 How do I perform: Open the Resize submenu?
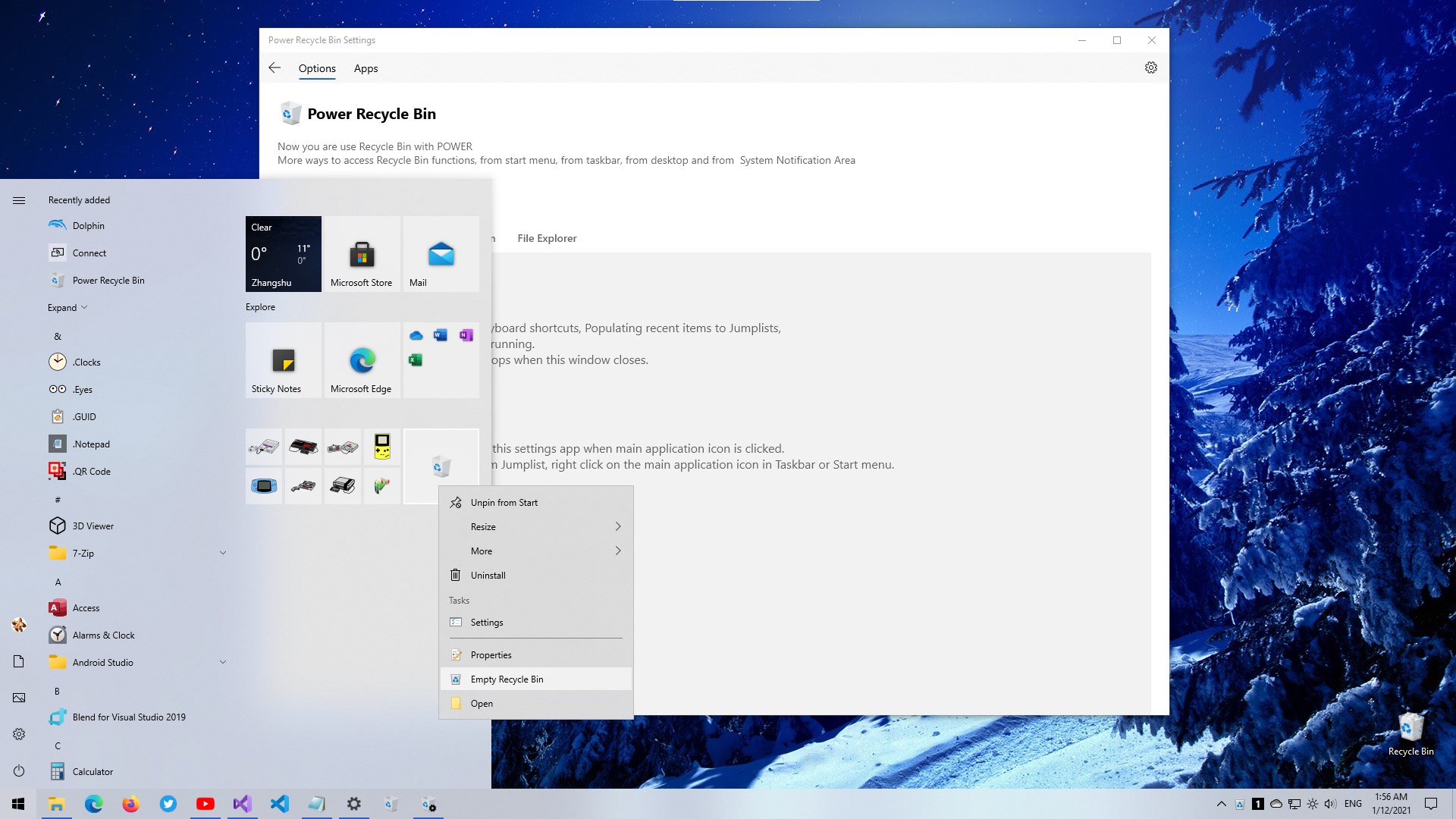pos(536,527)
